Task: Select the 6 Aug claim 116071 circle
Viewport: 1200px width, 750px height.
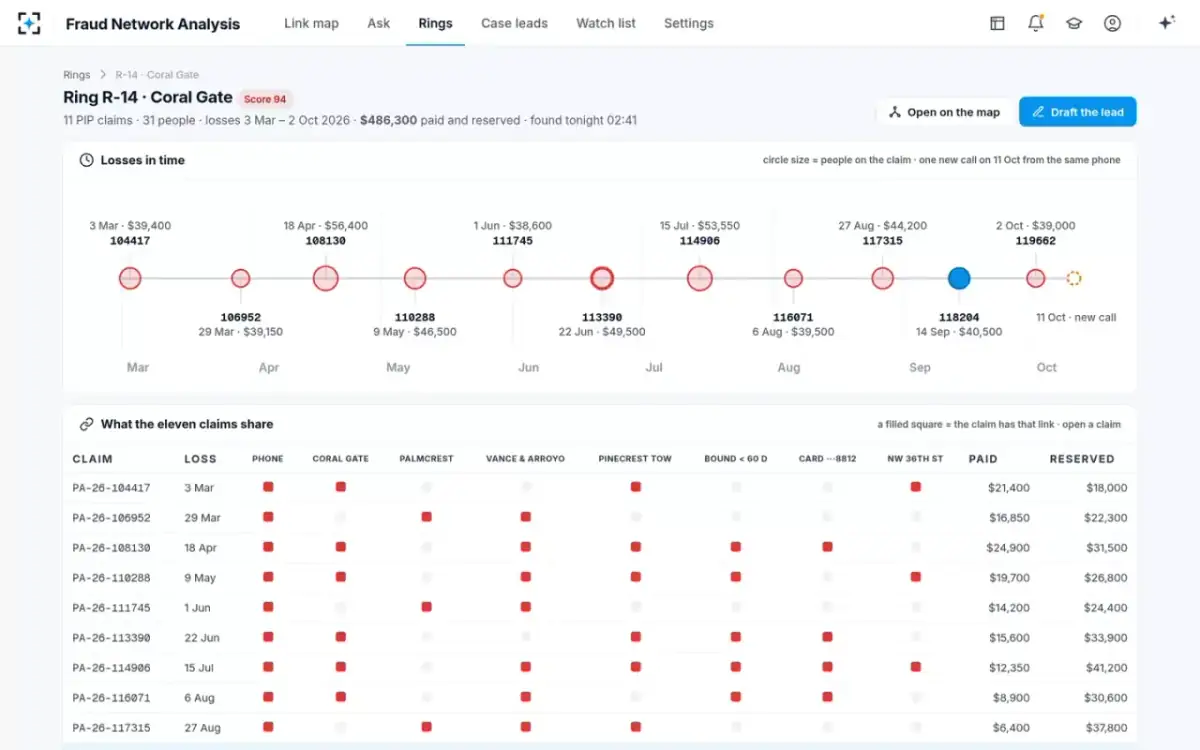Action: click(x=793, y=278)
